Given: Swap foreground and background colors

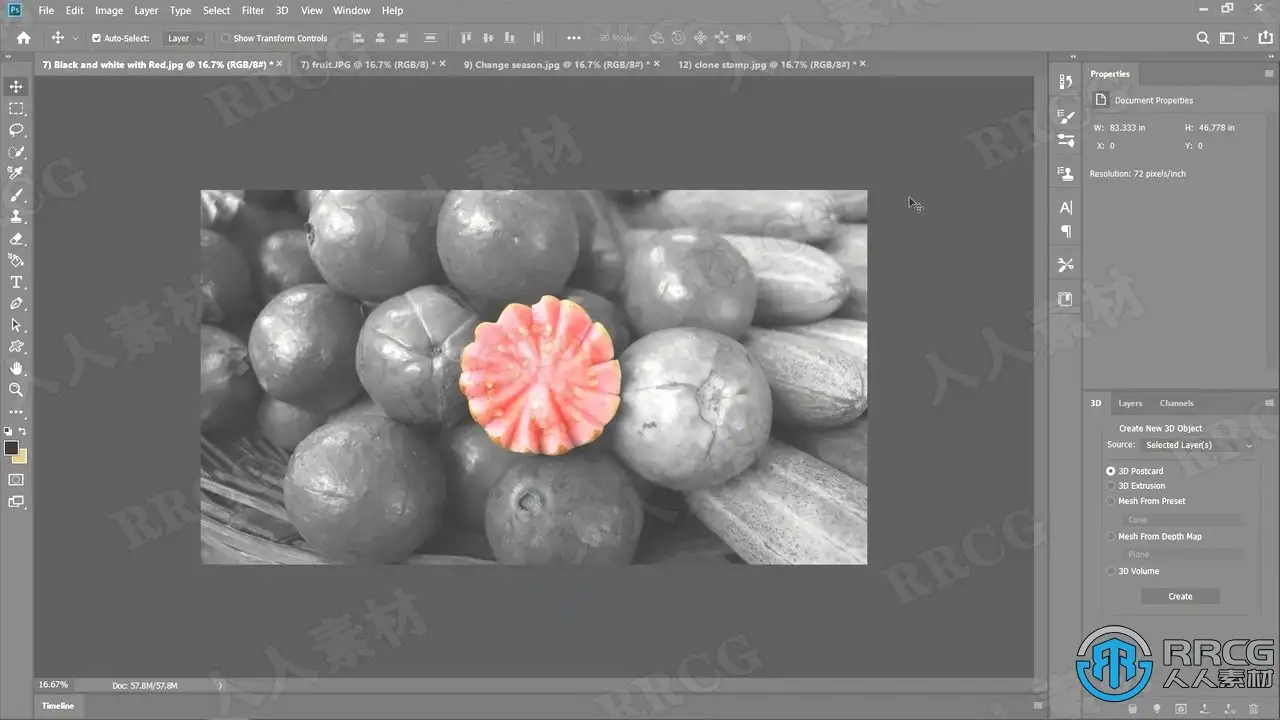Looking at the screenshot, I should coord(23,431).
